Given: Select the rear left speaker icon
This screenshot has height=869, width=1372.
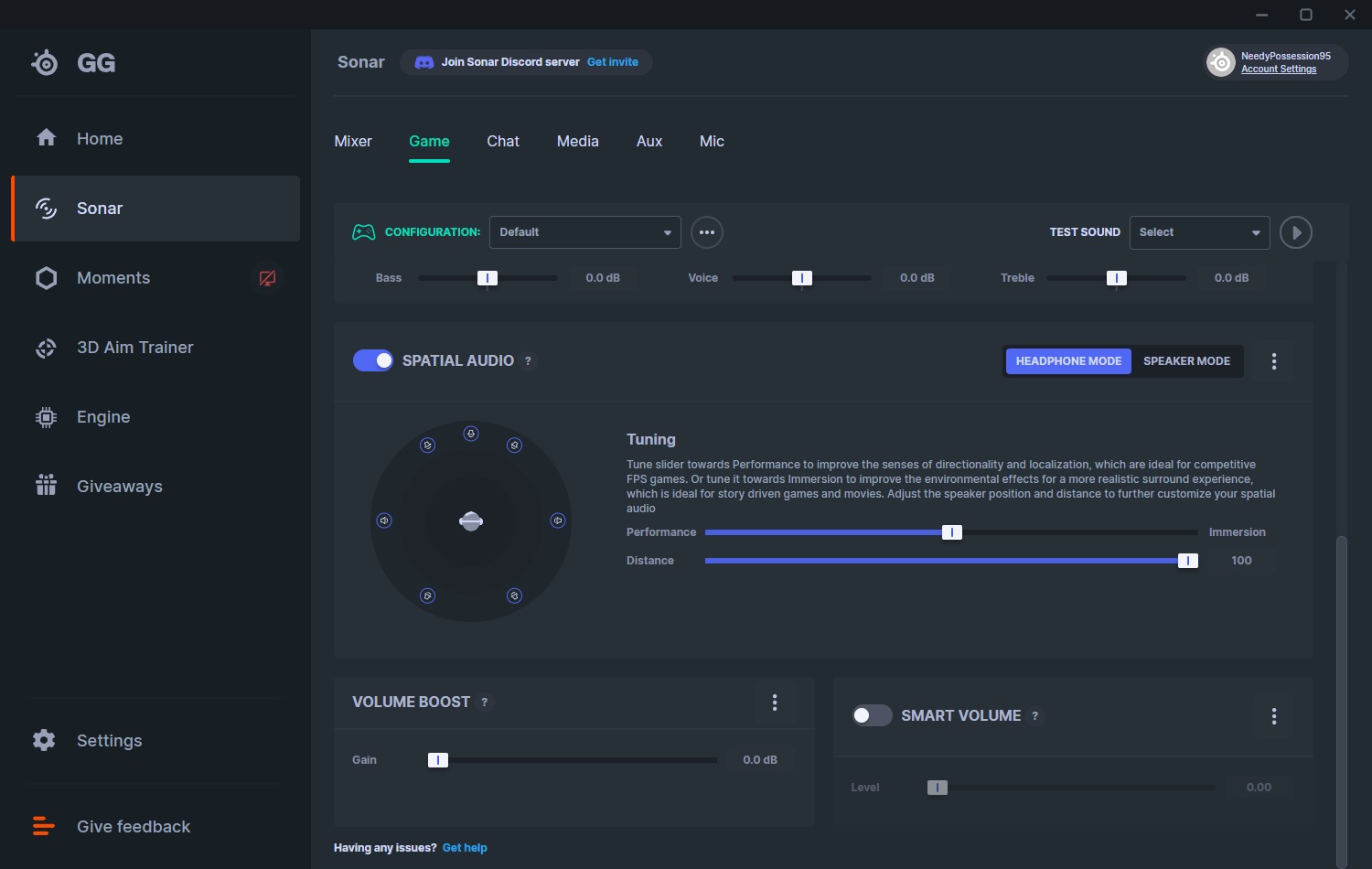Looking at the screenshot, I should click(427, 595).
